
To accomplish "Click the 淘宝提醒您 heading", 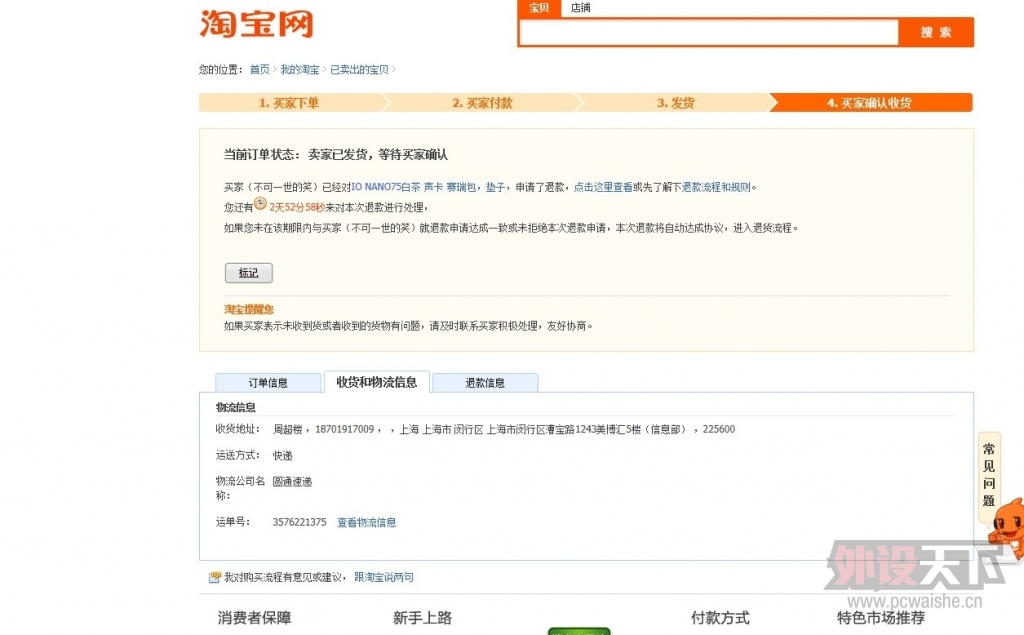I will pos(249,309).
